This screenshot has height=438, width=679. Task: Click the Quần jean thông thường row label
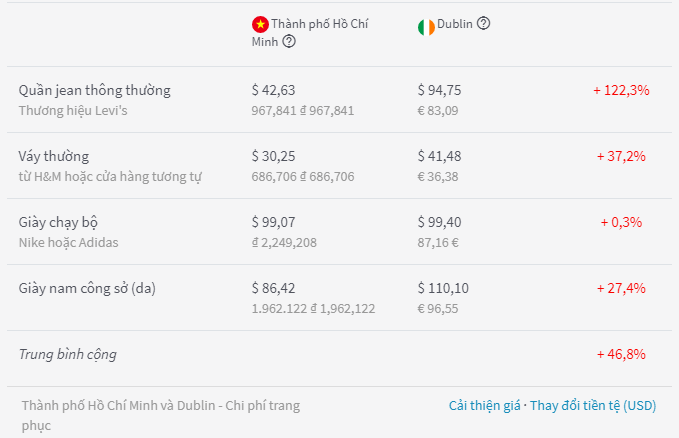click(94, 90)
